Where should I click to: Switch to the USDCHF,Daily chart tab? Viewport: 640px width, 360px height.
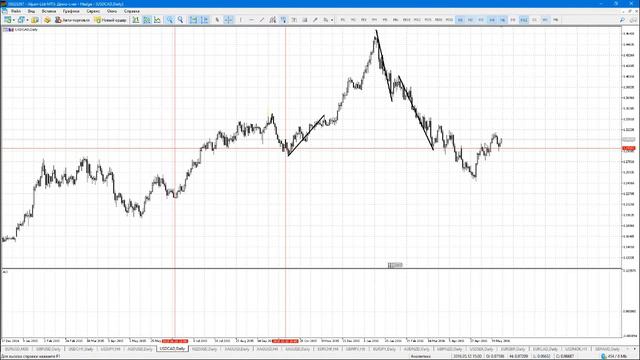click(81, 349)
